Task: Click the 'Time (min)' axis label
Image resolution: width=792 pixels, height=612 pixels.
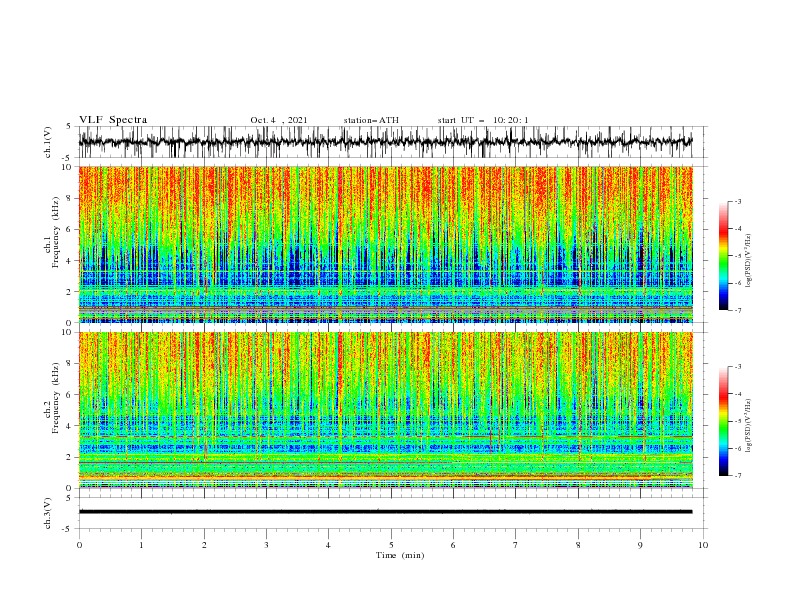Action: 400,555
